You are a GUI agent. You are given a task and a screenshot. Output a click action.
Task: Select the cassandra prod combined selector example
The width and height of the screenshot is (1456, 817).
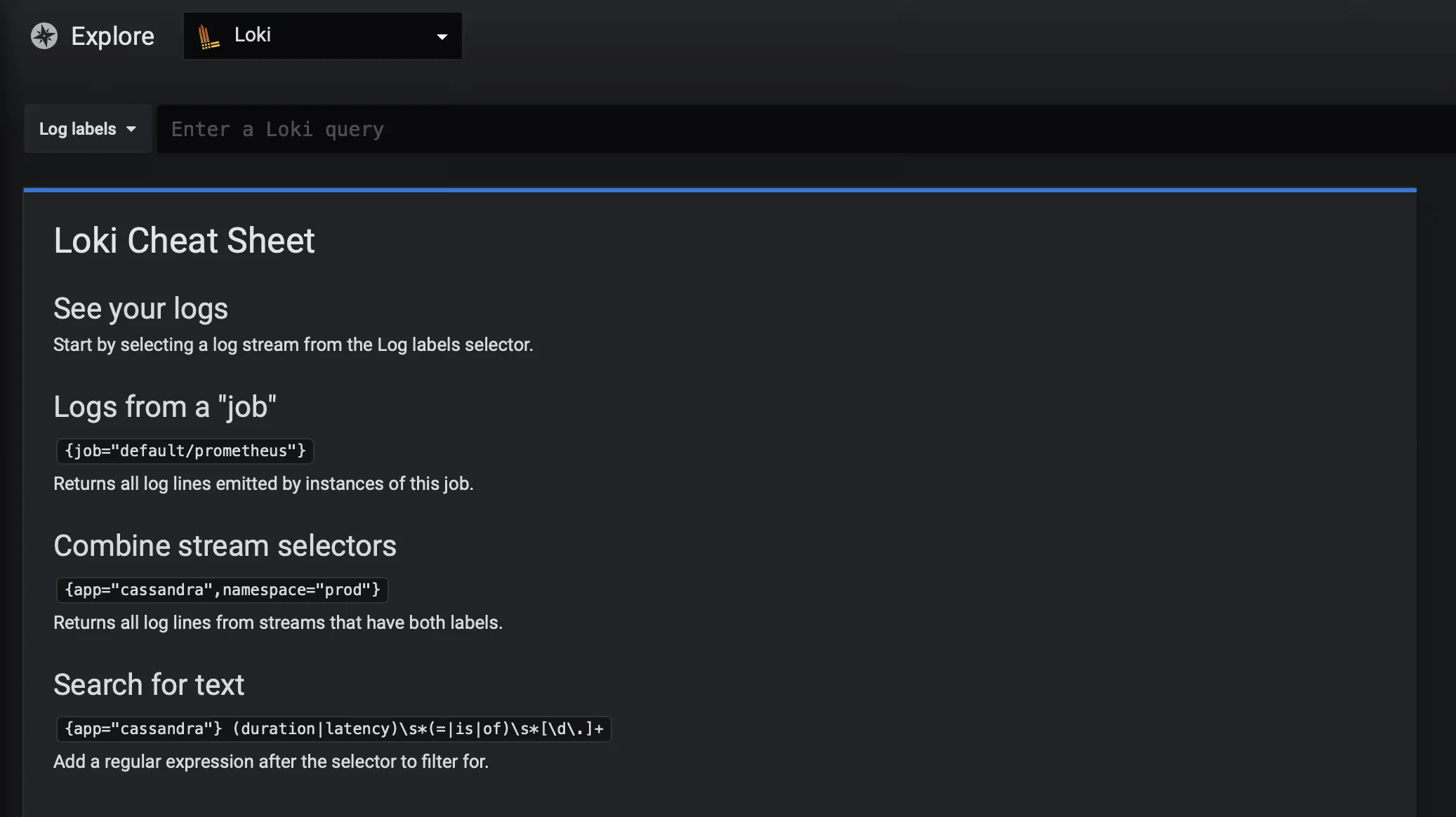click(223, 590)
